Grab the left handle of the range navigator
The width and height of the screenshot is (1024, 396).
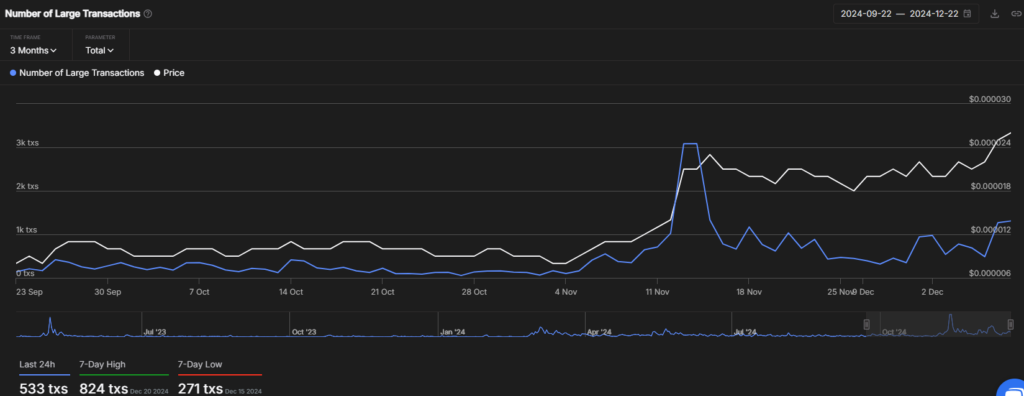pos(867,324)
